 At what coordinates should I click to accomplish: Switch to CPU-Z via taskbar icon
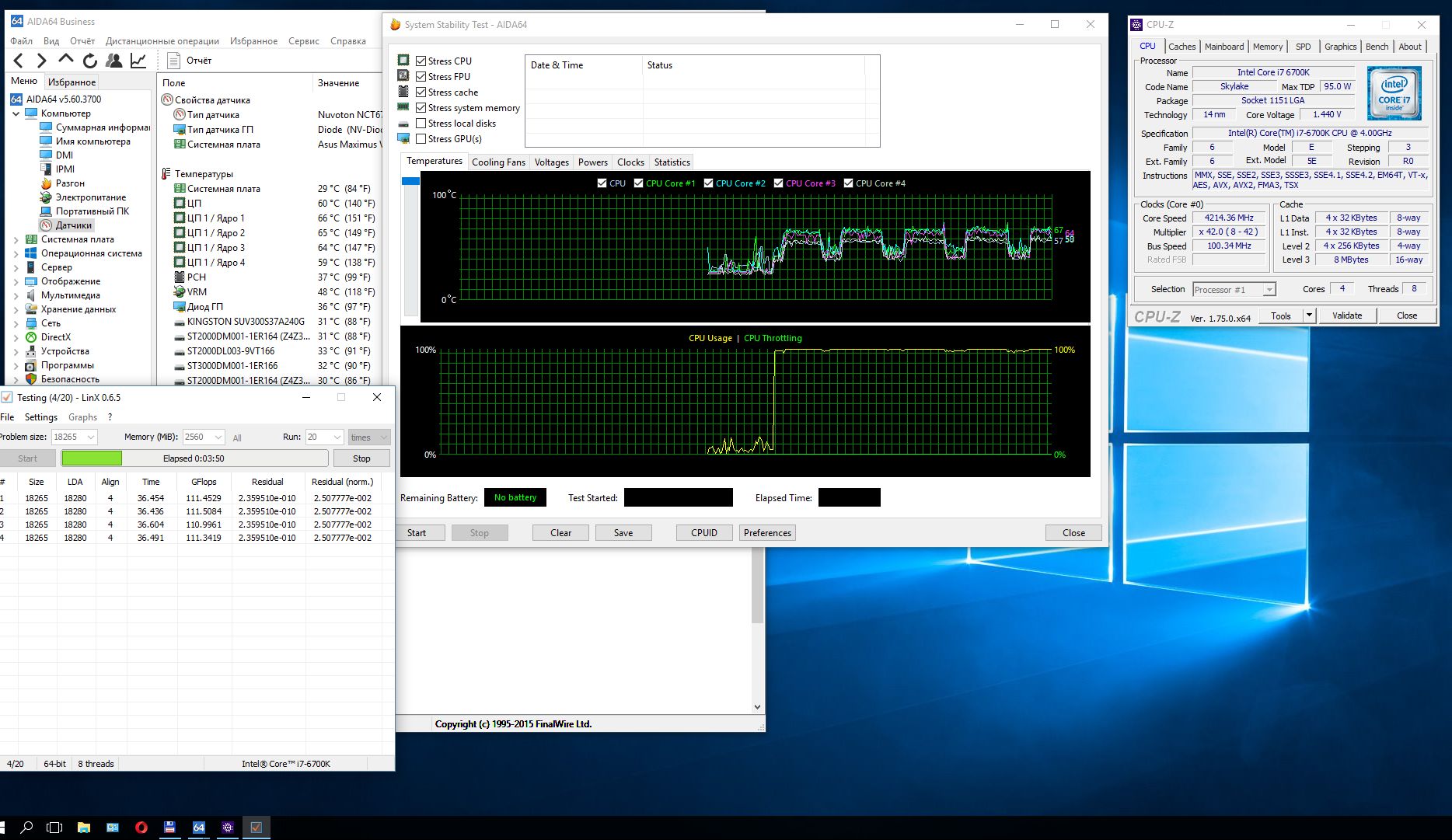(x=227, y=828)
